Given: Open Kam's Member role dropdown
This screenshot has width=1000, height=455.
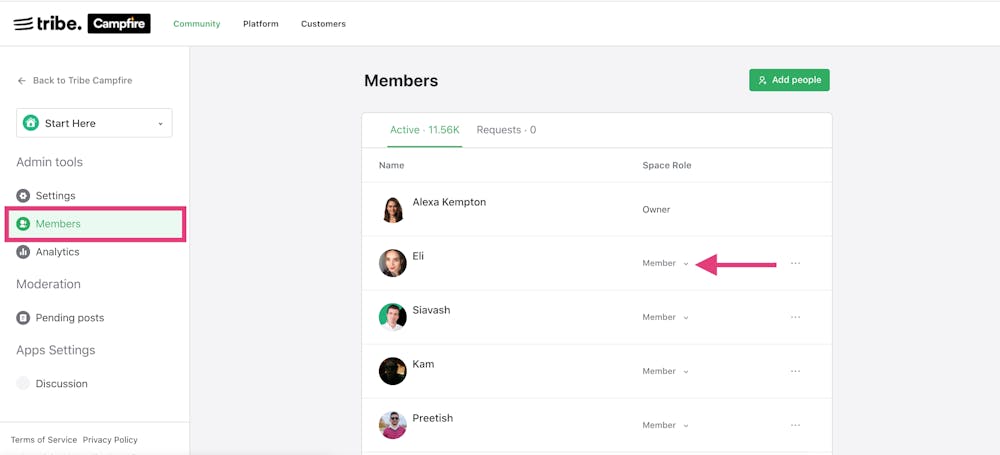Looking at the screenshot, I should point(665,372).
